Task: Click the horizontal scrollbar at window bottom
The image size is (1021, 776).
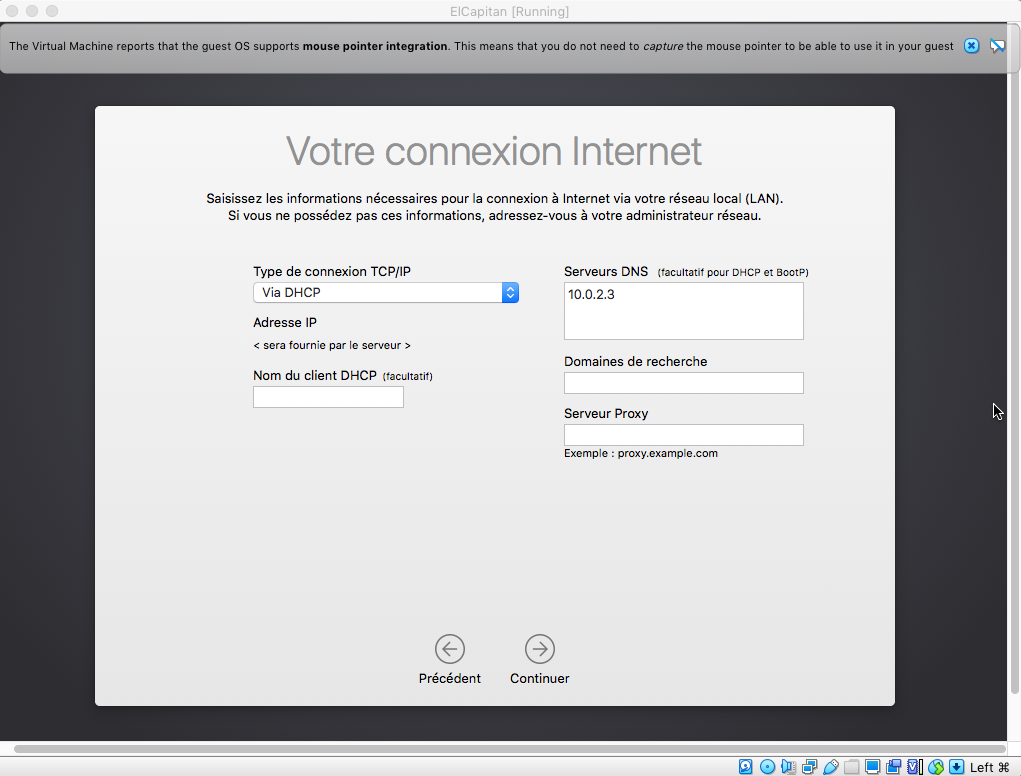Action: 510,749
